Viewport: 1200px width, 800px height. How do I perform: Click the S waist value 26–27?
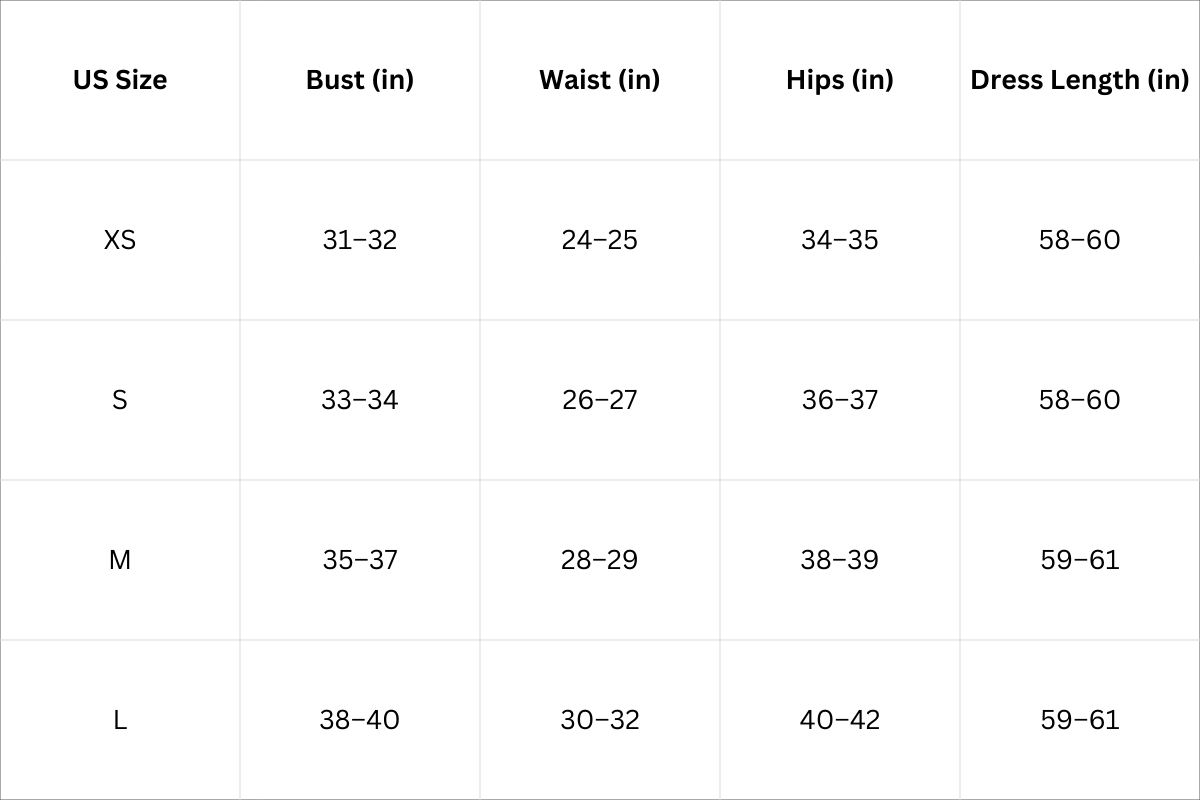[x=600, y=400]
